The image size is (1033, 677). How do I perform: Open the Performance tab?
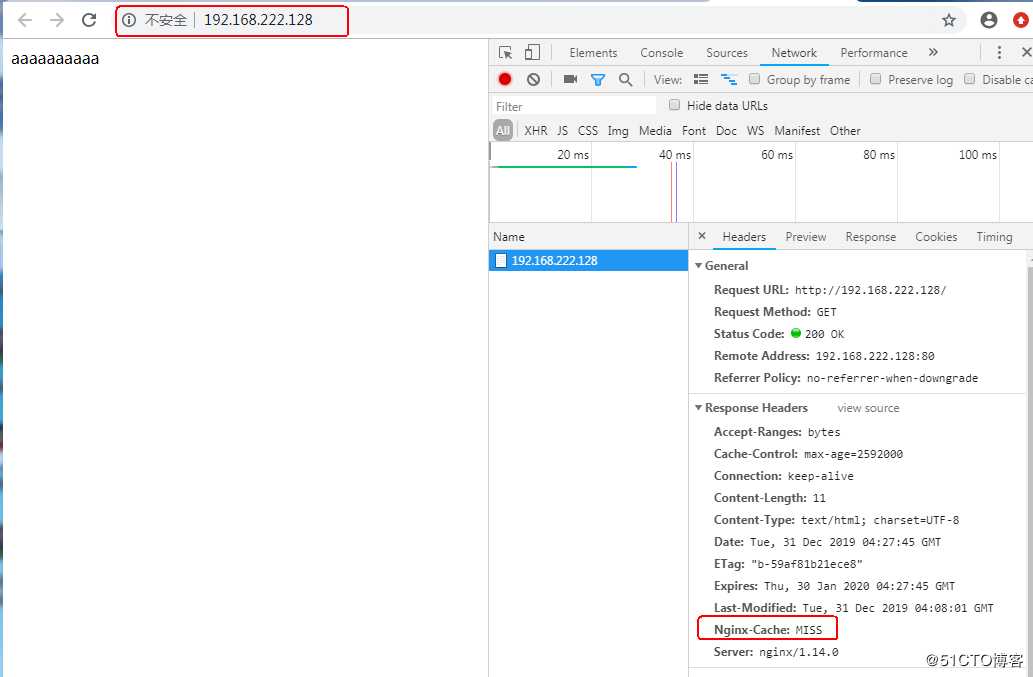(x=874, y=53)
